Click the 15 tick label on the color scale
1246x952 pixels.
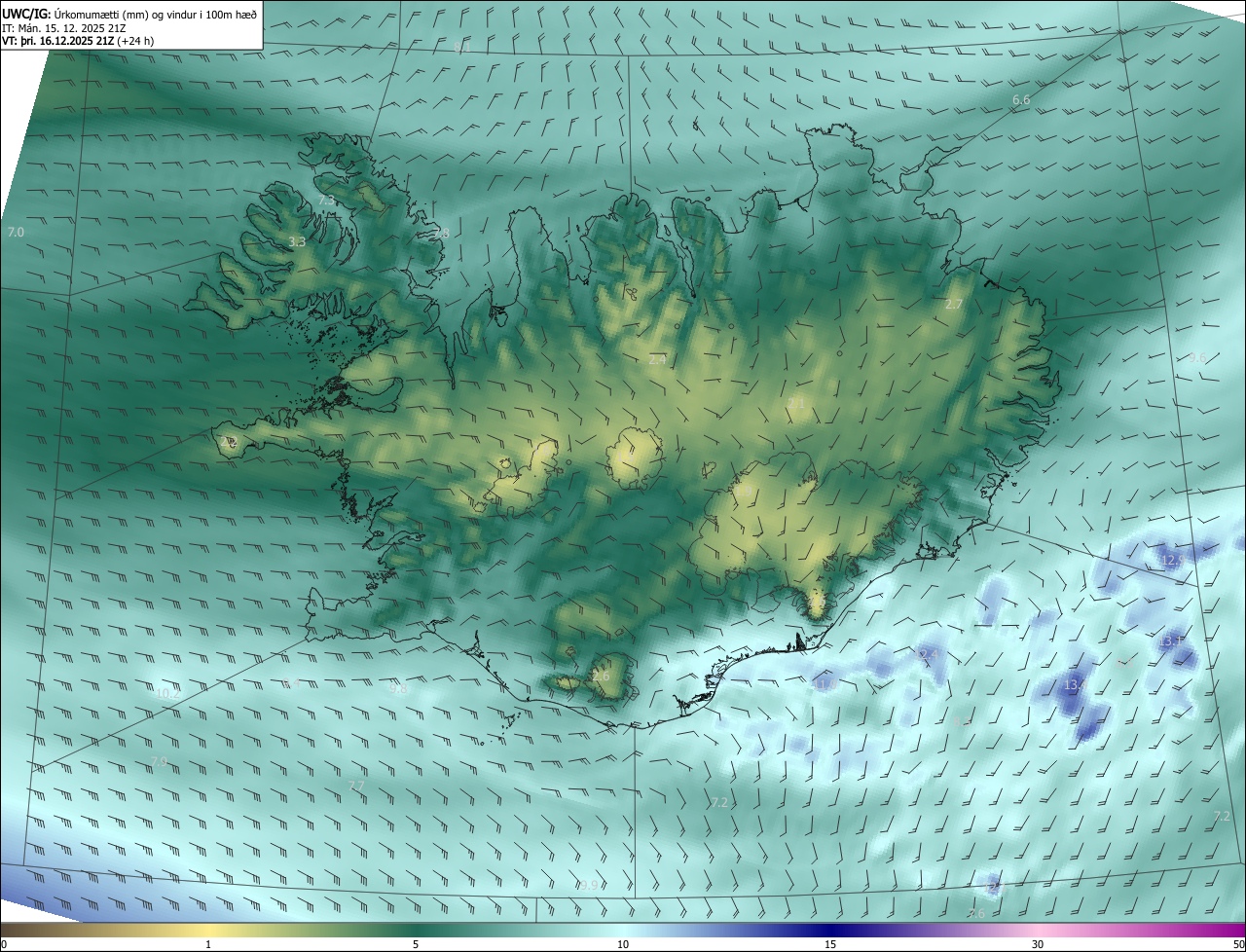click(x=830, y=944)
